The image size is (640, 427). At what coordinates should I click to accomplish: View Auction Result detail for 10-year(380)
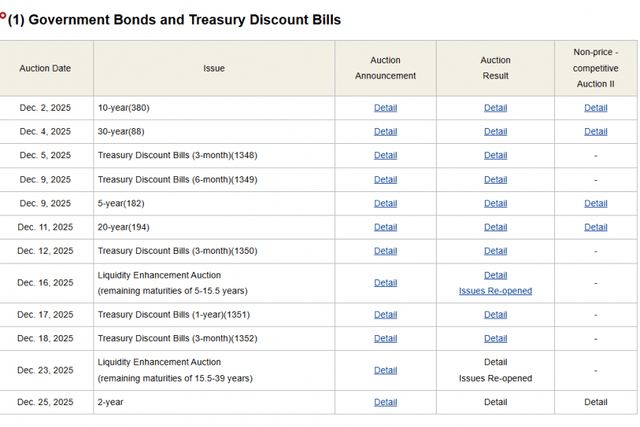[495, 108]
